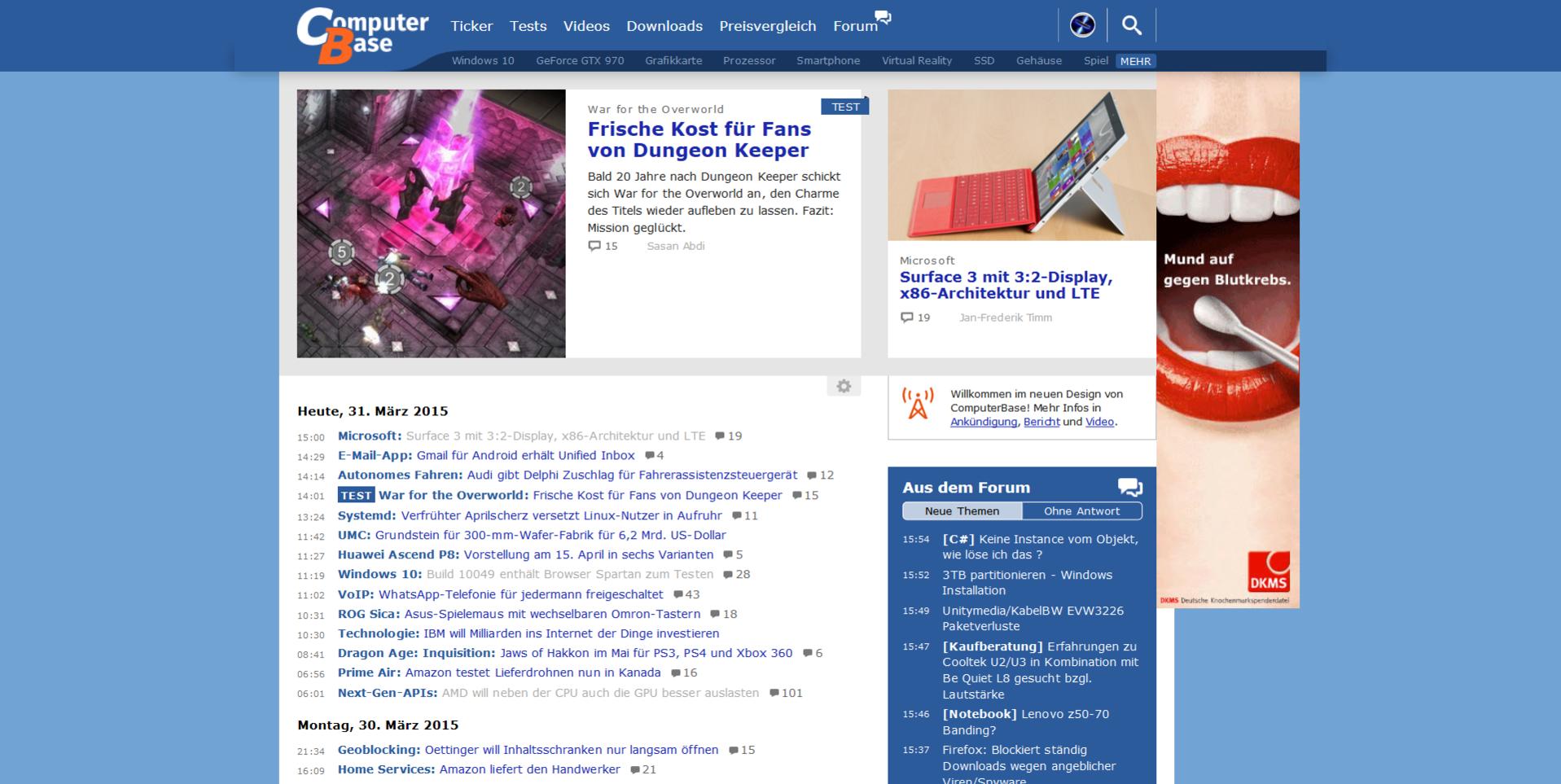Open the Spiel topic
1561x784 pixels.
point(1096,61)
